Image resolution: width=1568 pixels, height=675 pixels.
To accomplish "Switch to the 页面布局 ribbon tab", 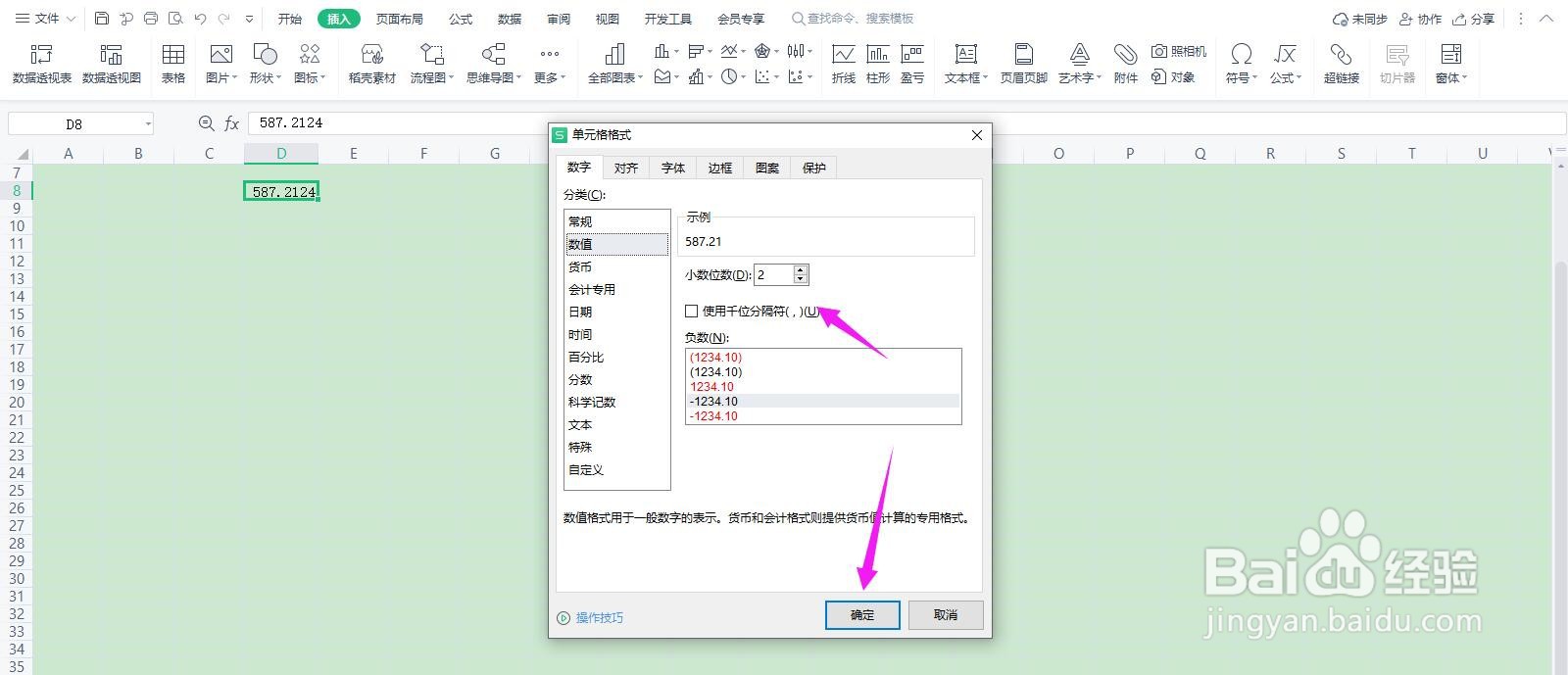I will tap(400, 19).
